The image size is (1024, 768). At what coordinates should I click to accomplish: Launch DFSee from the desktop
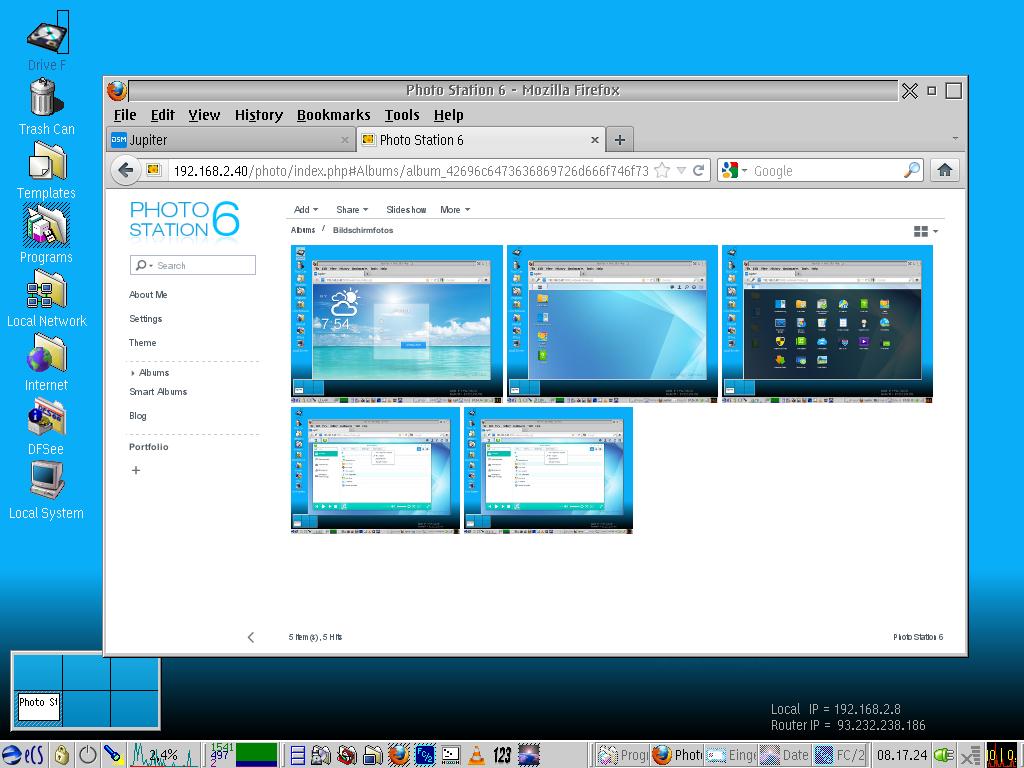coord(46,426)
